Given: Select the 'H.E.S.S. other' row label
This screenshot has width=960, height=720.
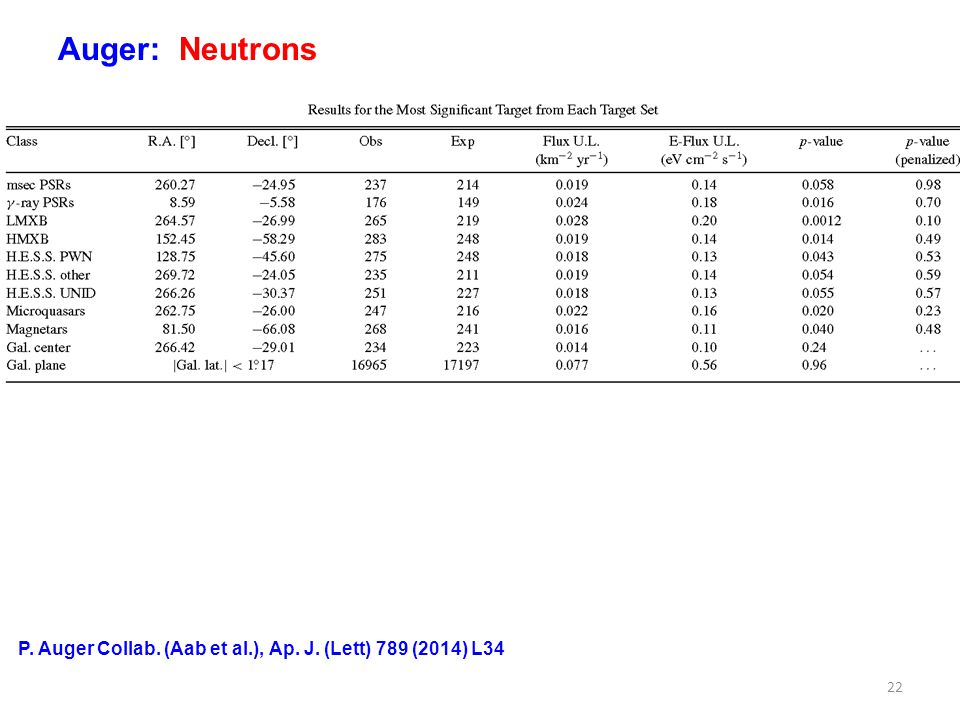Looking at the screenshot, I should pos(48,275).
